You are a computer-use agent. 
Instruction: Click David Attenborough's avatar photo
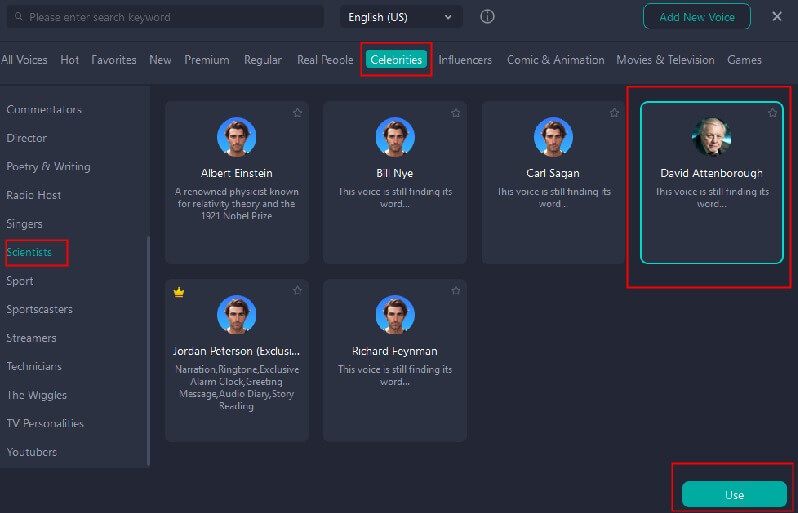pyautogui.click(x=712, y=137)
